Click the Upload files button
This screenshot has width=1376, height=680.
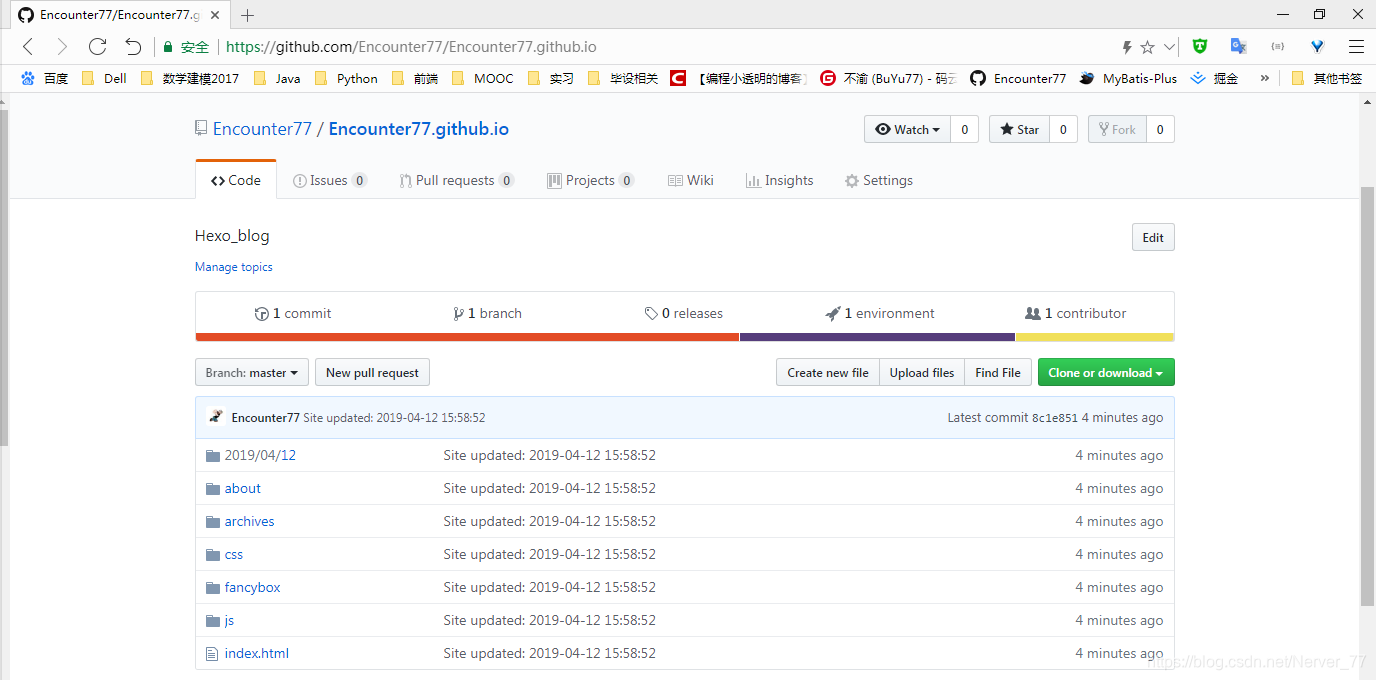[x=922, y=372]
